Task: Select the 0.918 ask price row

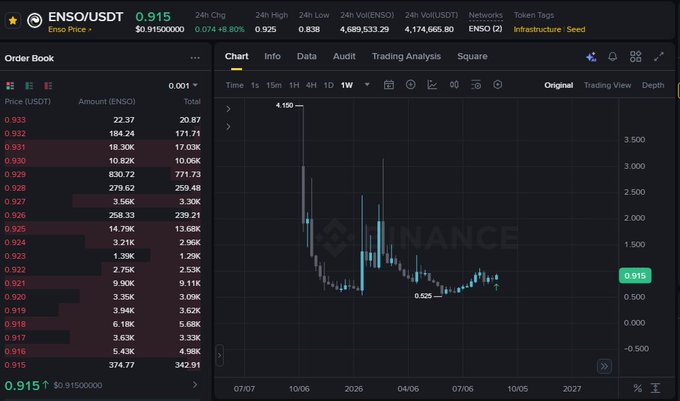Action: [102, 324]
